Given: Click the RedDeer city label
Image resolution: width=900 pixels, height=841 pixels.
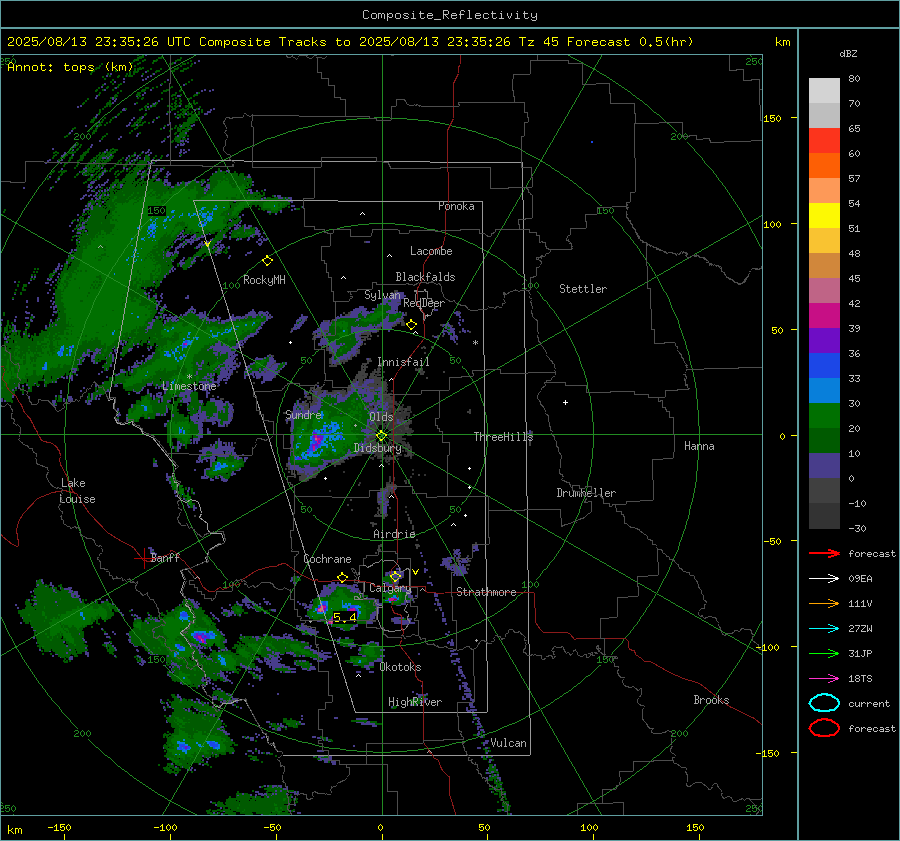Looking at the screenshot, I should tap(424, 303).
